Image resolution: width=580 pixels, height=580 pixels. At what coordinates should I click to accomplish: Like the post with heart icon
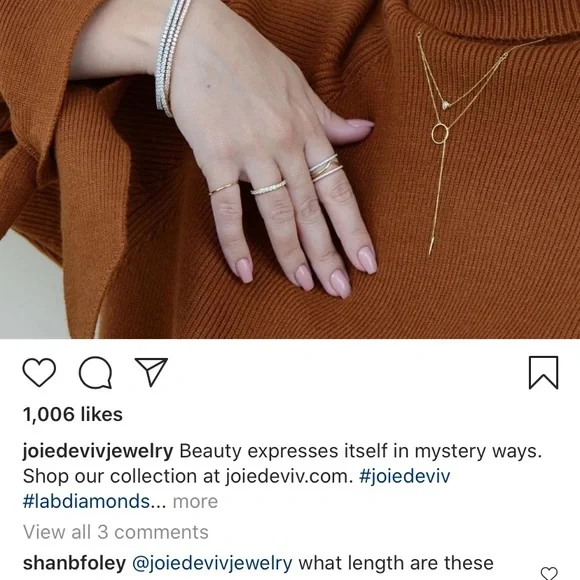point(39,372)
